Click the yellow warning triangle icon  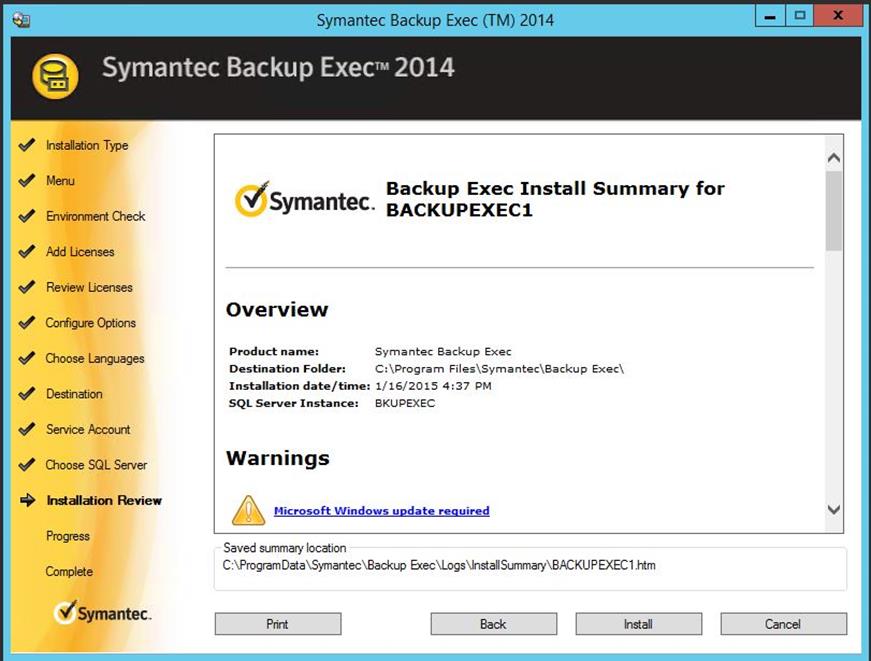click(248, 510)
